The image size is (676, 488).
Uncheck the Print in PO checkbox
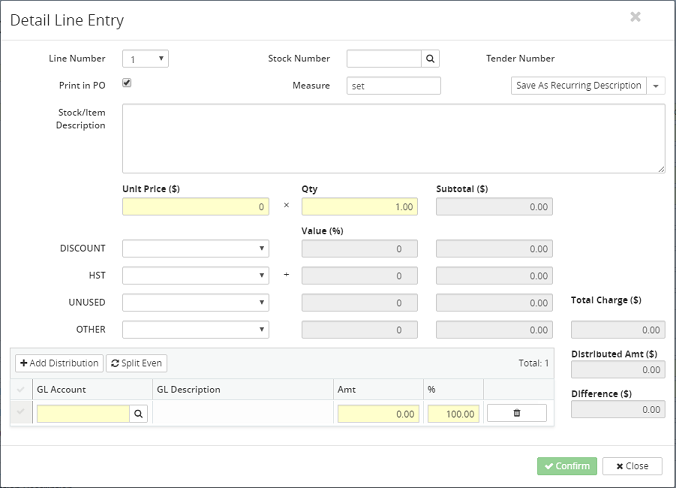pos(127,83)
